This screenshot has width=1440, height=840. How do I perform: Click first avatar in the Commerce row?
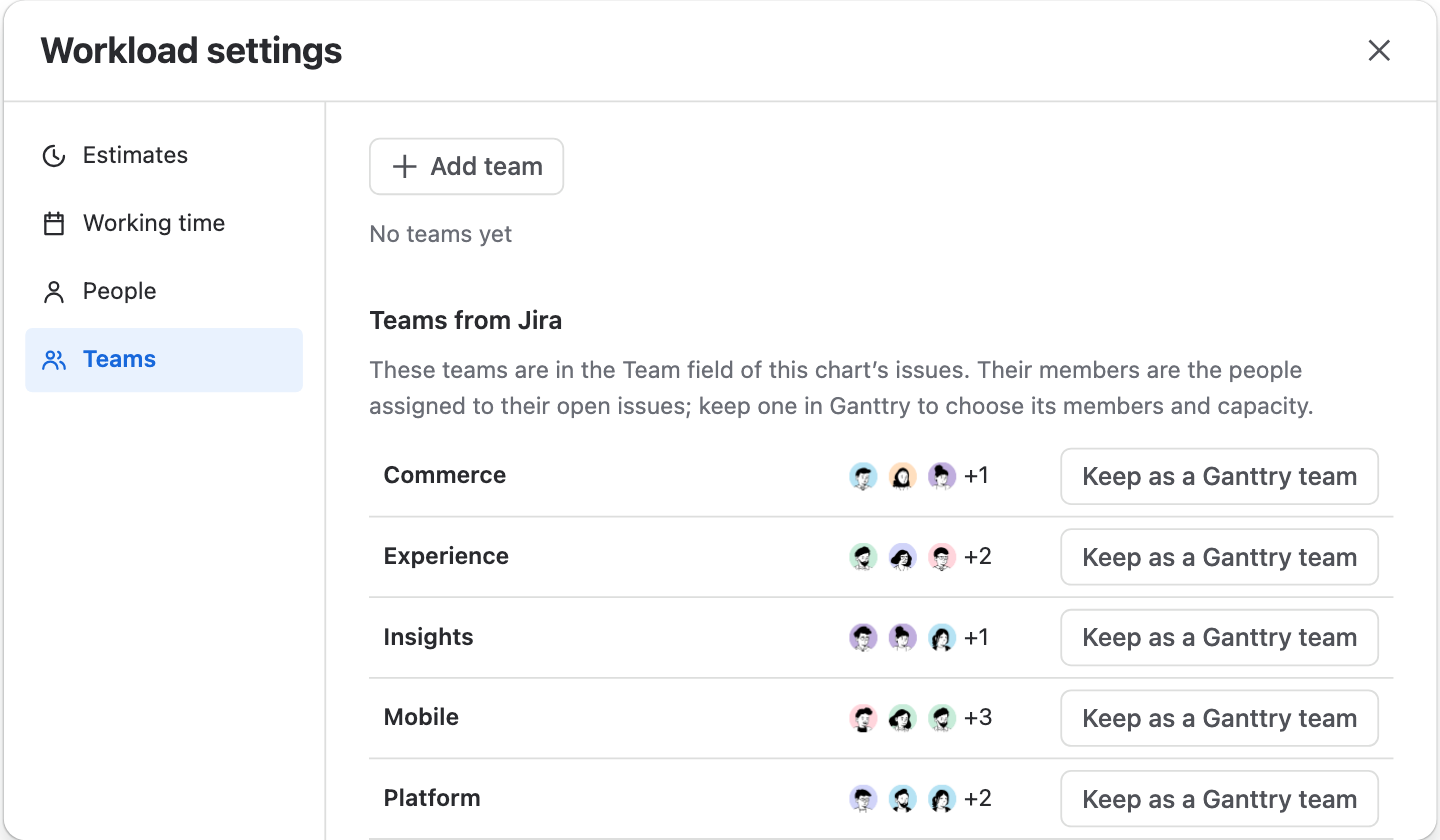[863, 476]
